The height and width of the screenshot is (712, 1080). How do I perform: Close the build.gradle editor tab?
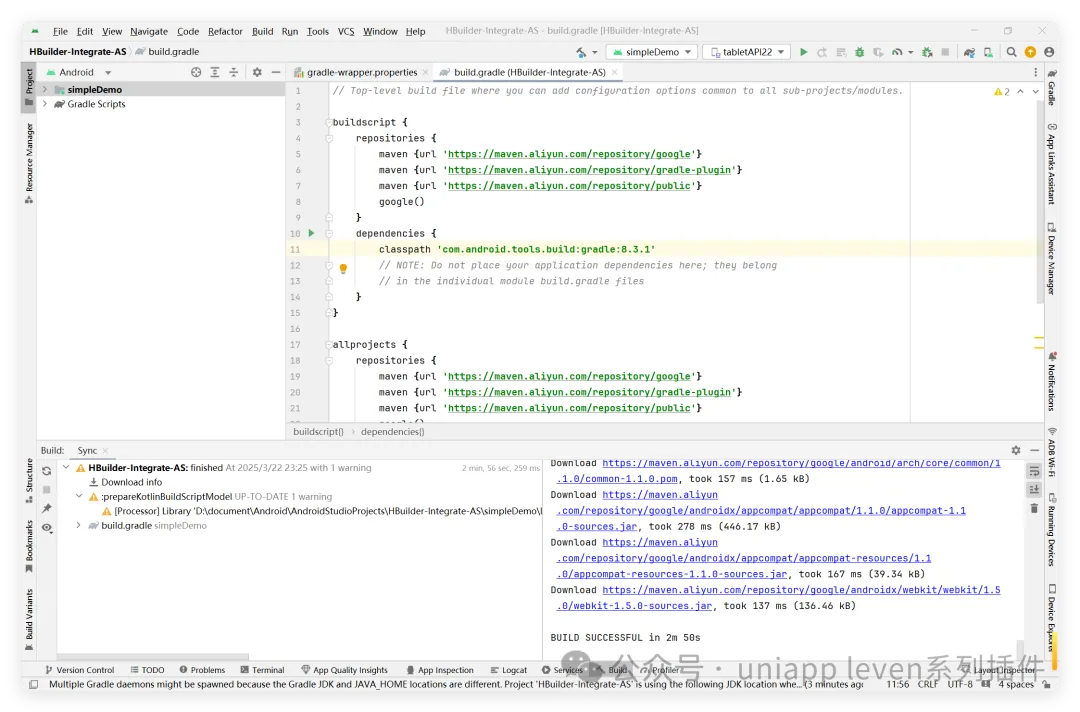coord(614,72)
